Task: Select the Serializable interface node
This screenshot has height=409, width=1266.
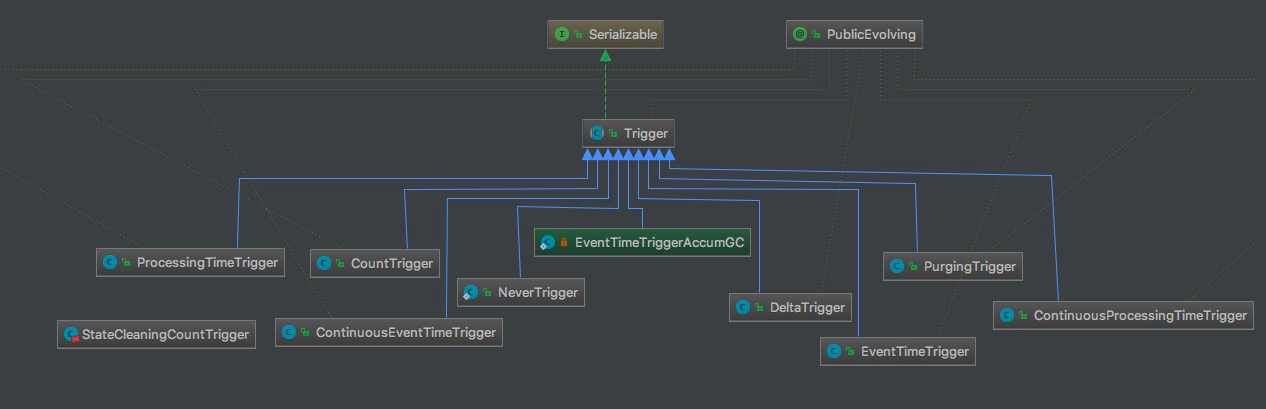Action: [605, 34]
